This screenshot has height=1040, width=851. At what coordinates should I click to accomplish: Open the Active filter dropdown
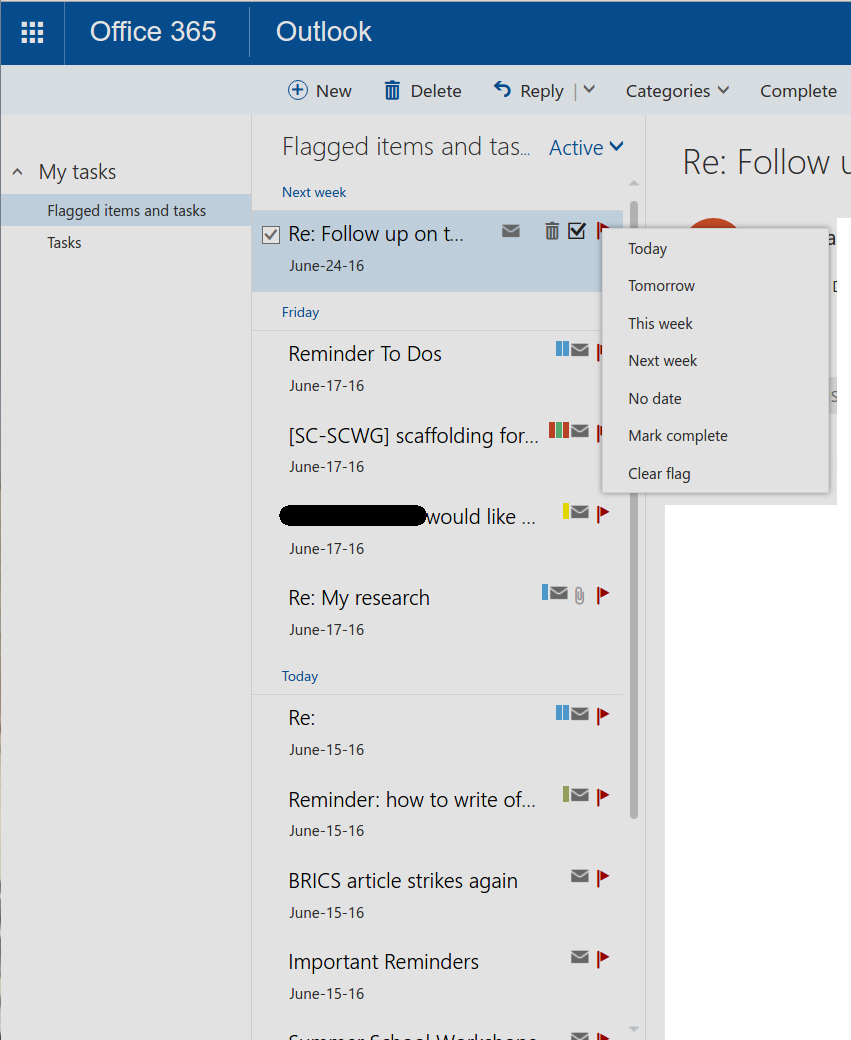[586, 147]
